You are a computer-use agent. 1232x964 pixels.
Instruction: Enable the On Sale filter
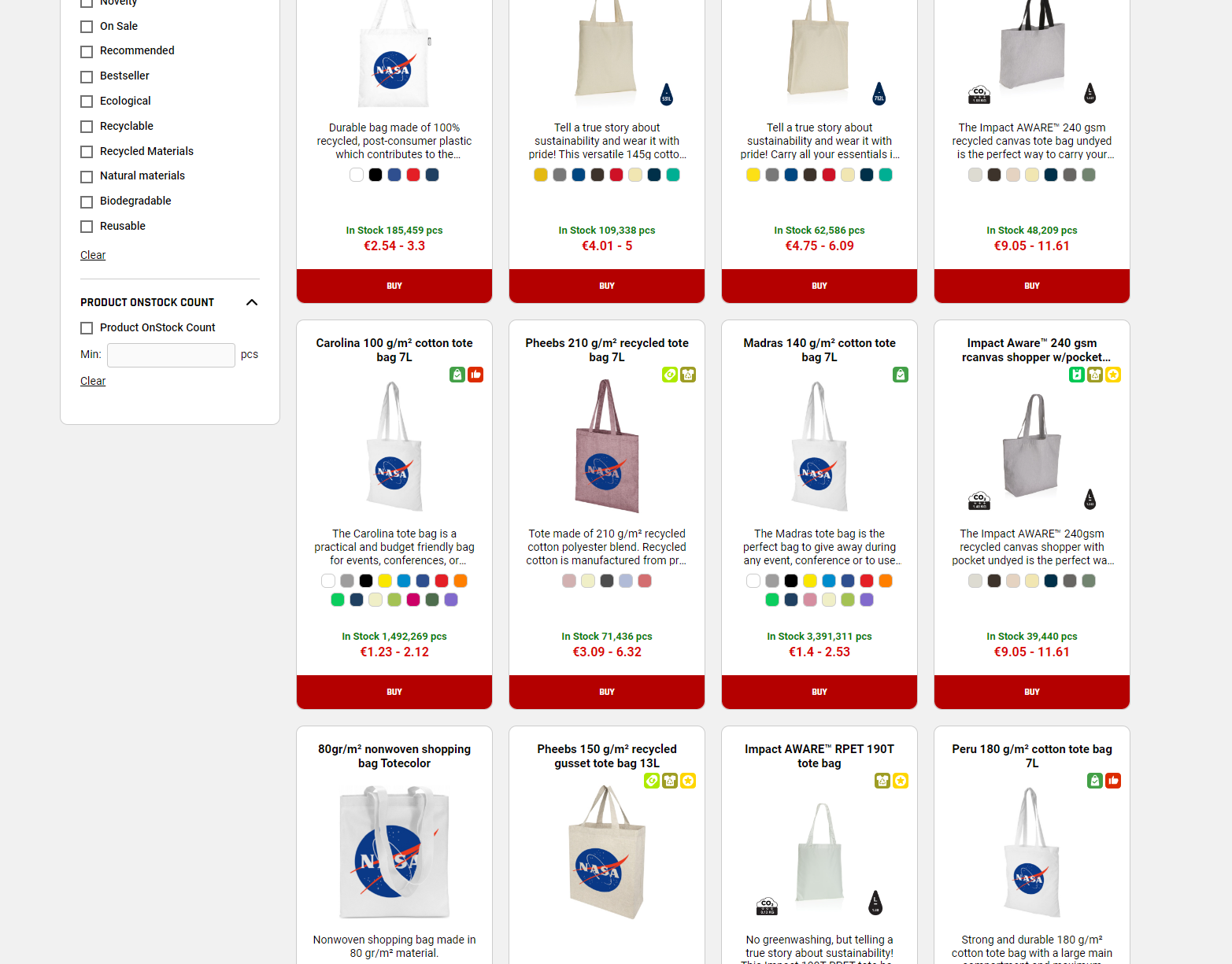(x=87, y=27)
